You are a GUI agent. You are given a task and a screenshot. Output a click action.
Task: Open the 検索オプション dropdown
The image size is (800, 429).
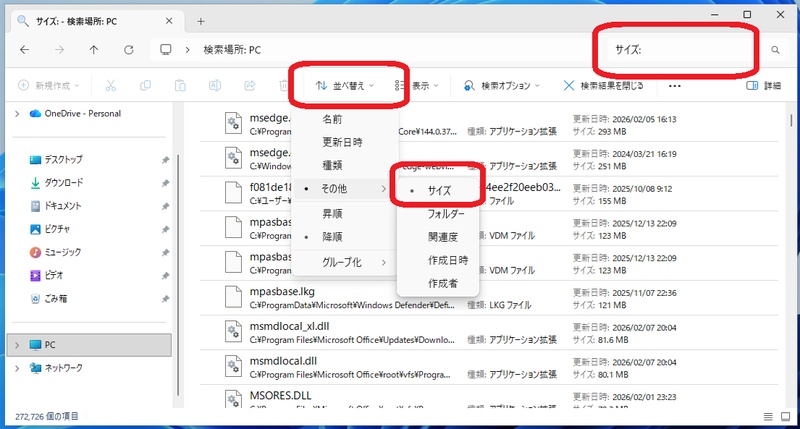502,86
